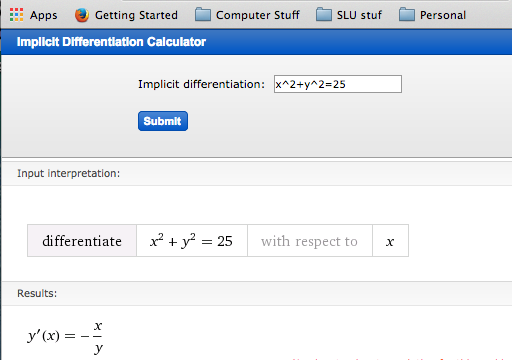Submit the implicit differentiation equation

[x=163, y=121]
